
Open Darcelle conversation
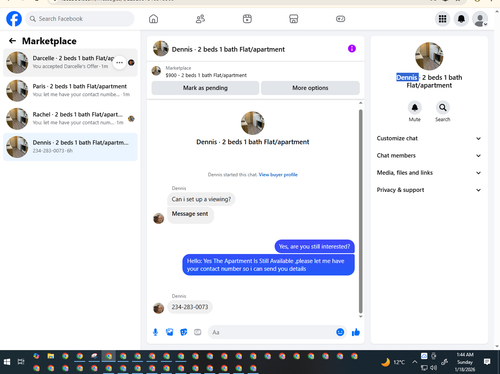tap(70, 62)
